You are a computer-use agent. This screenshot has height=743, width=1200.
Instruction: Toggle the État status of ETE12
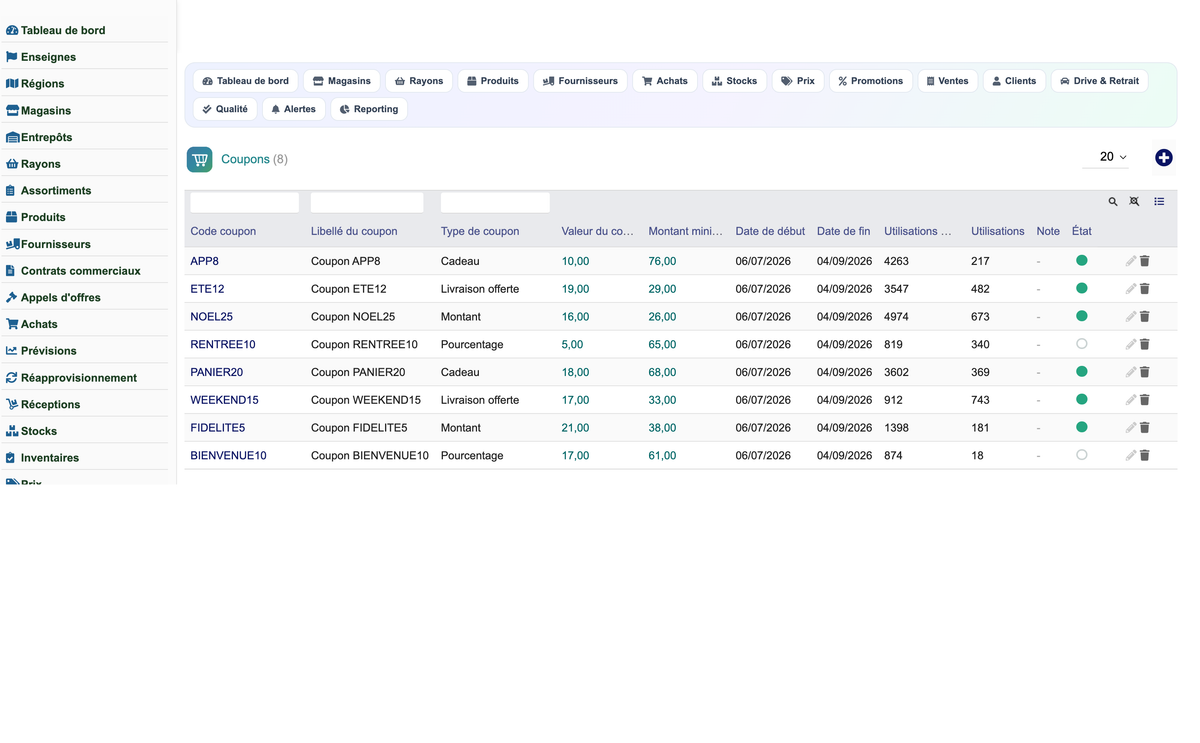[x=1082, y=288]
